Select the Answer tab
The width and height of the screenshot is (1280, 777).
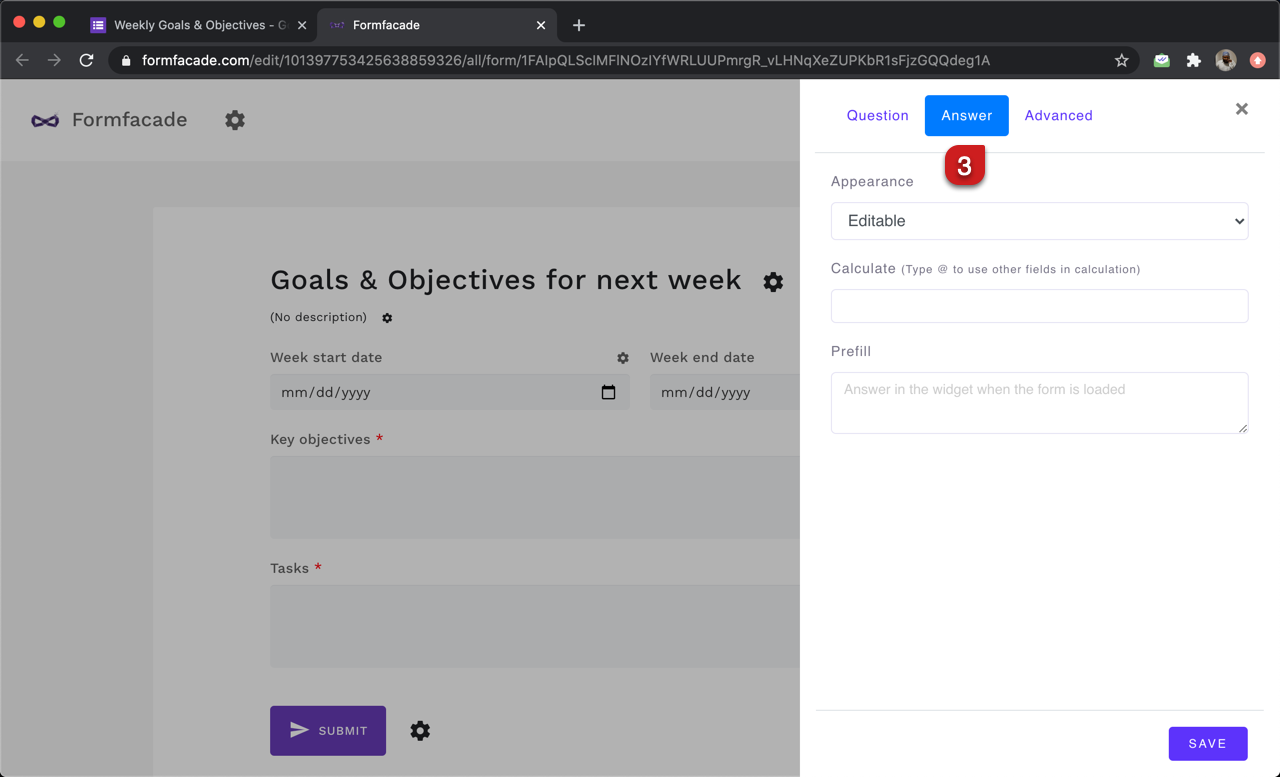[x=966, y=116]
